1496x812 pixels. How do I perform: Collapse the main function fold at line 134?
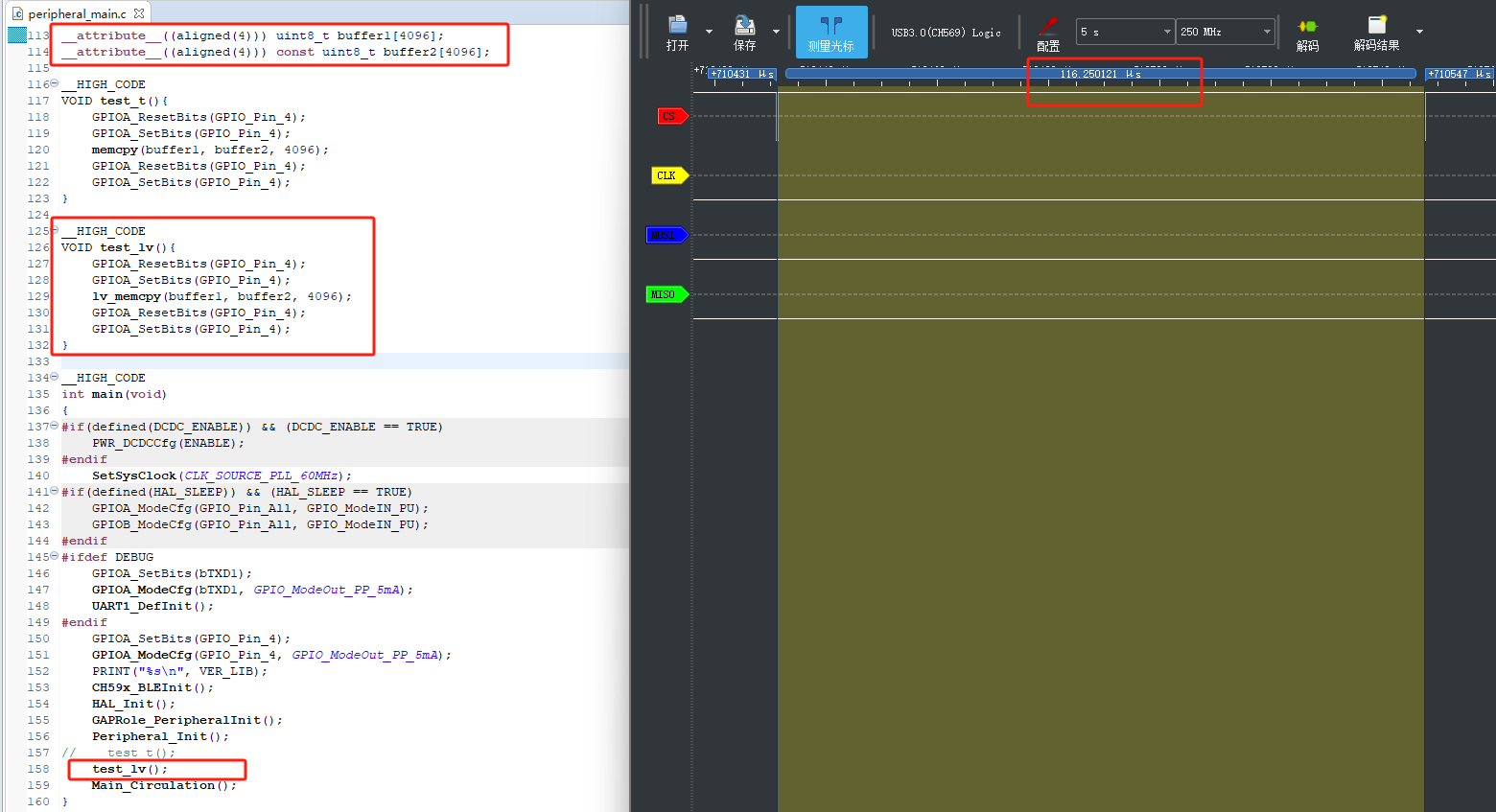[55, 377]
